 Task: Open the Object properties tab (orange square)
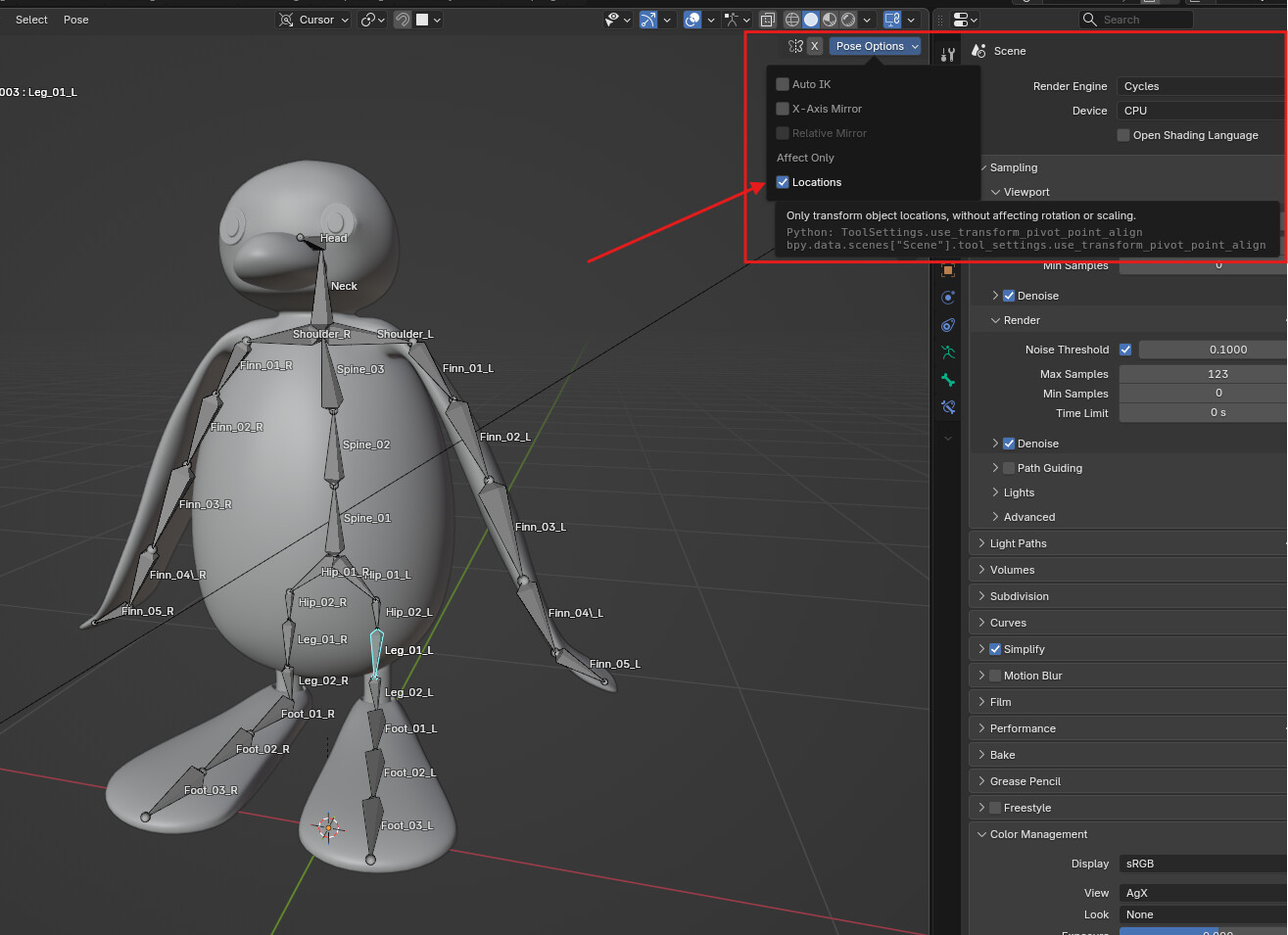pos(947,270)
